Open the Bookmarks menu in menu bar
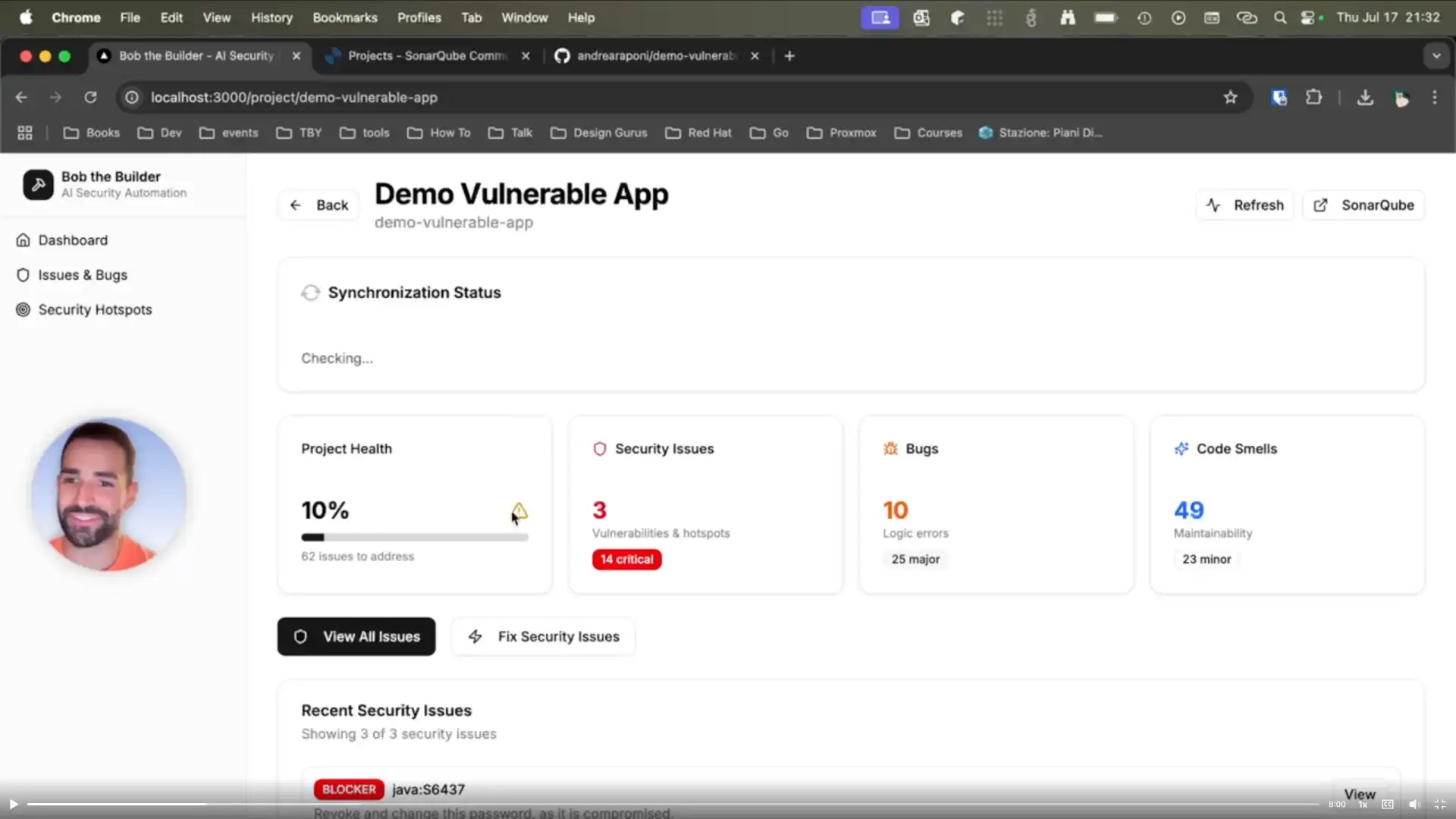Image resolution: width=1456 pixels, height=819 pixels. point(344,17)
